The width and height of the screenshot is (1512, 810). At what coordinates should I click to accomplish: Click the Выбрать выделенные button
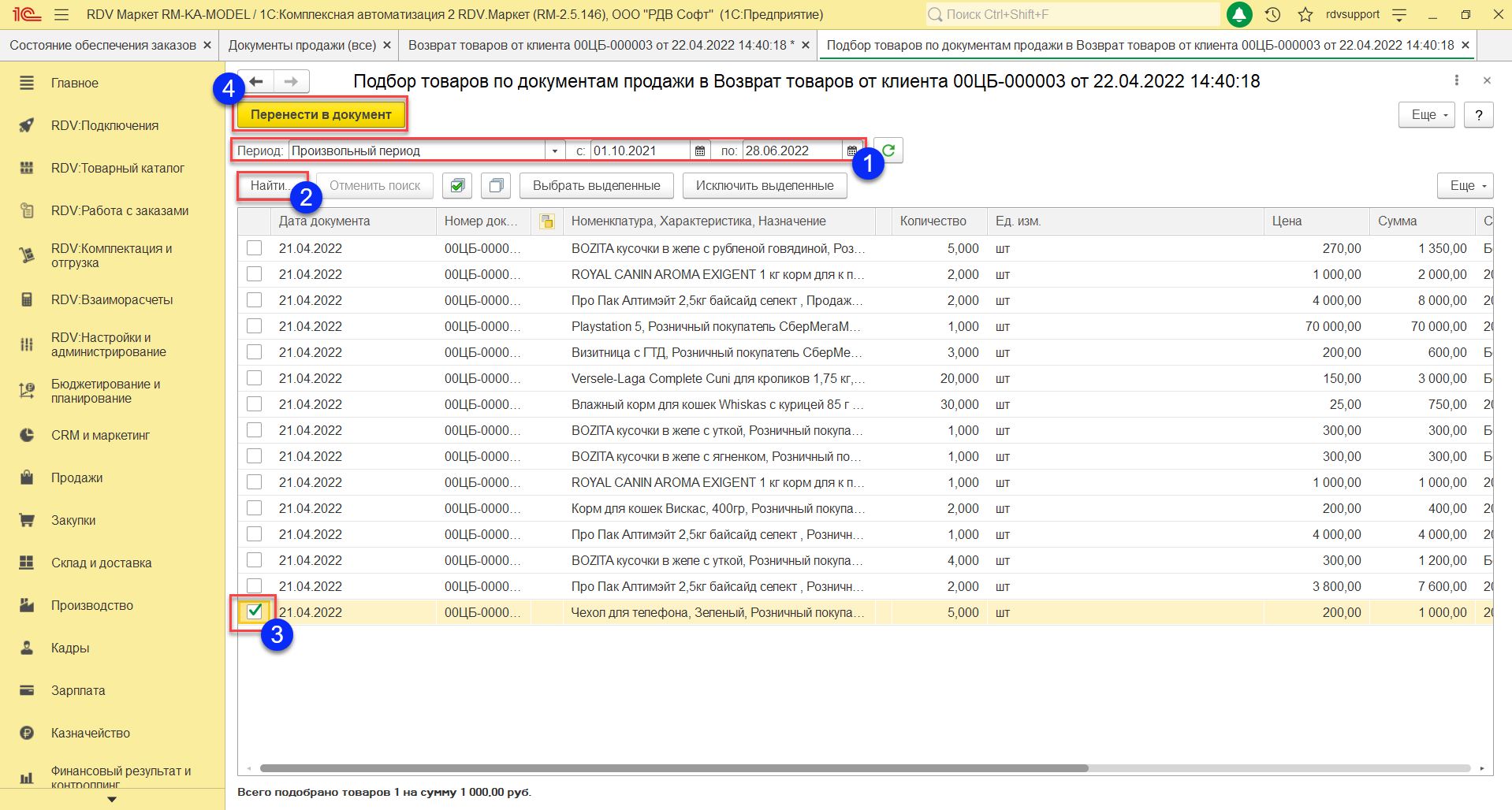click(596, 186)
